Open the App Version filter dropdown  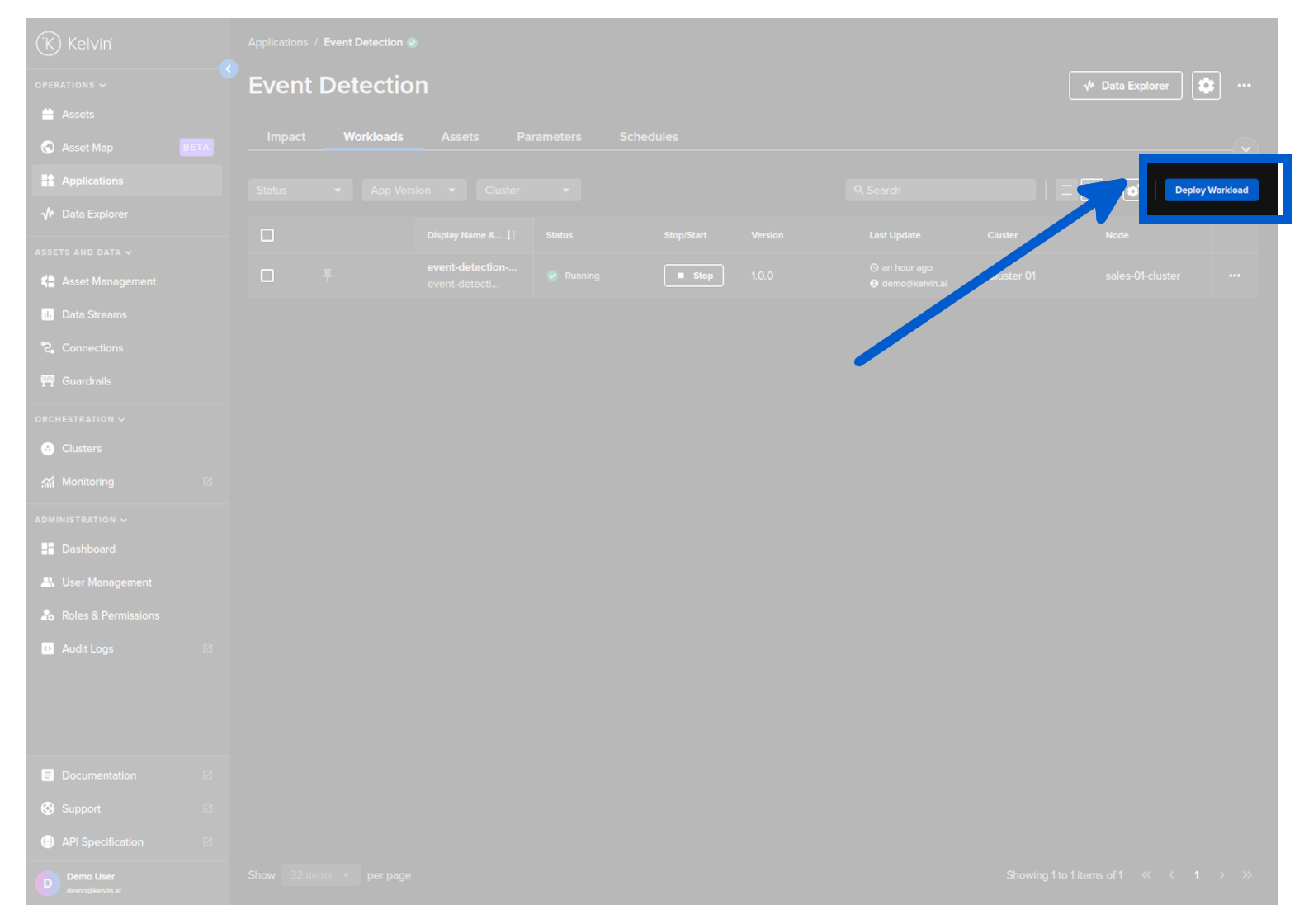coord(413,191)
